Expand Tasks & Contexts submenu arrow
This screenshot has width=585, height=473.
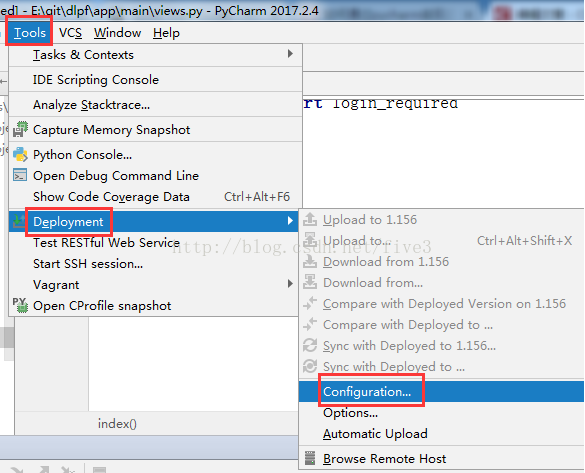[x=290, y=54]
